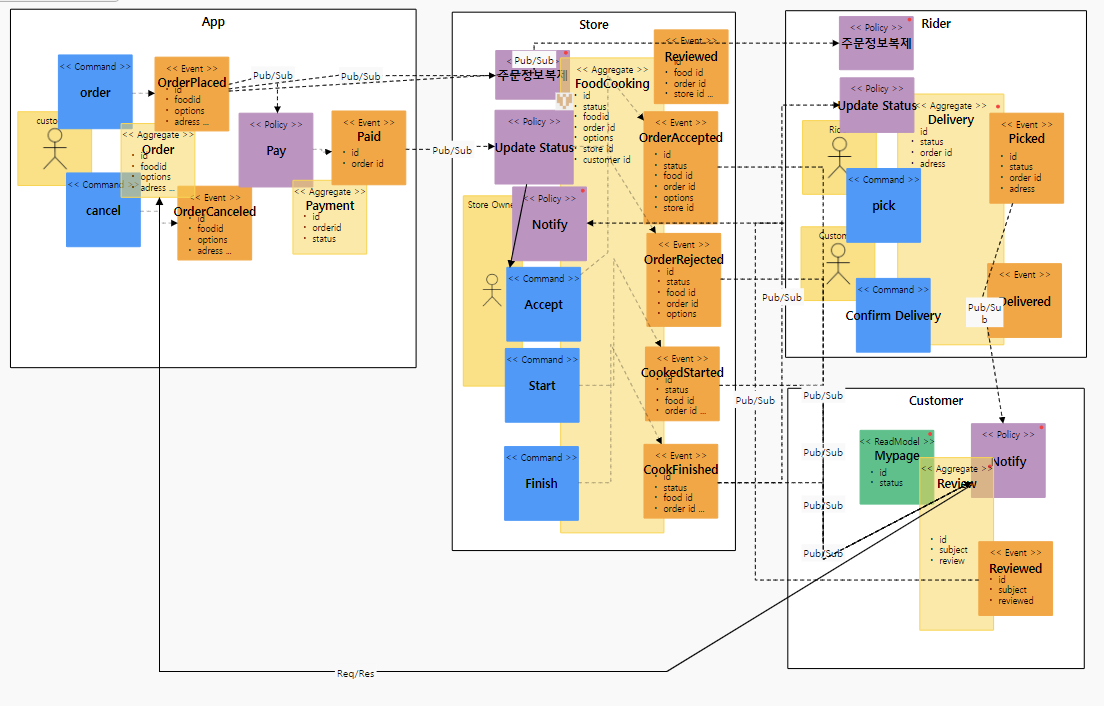Select the Update Status policy in Rider
1104x706 pixels.
point(877,105)
